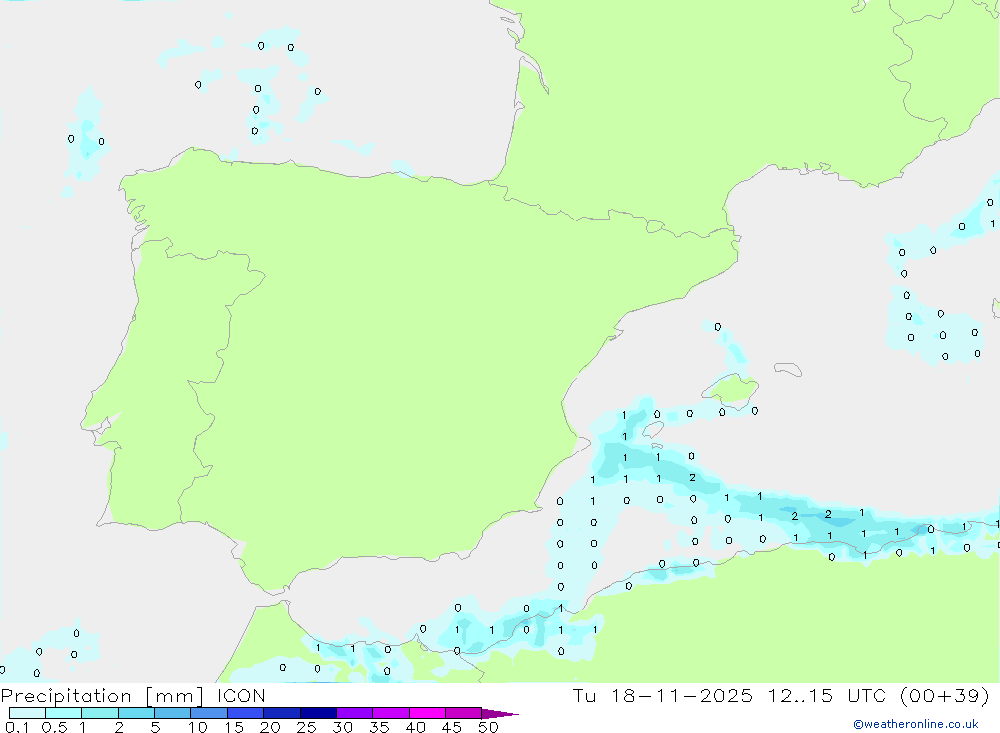Click the 15–20 mm royal blue legend segment
The image size is (1000, 733).
246,713
